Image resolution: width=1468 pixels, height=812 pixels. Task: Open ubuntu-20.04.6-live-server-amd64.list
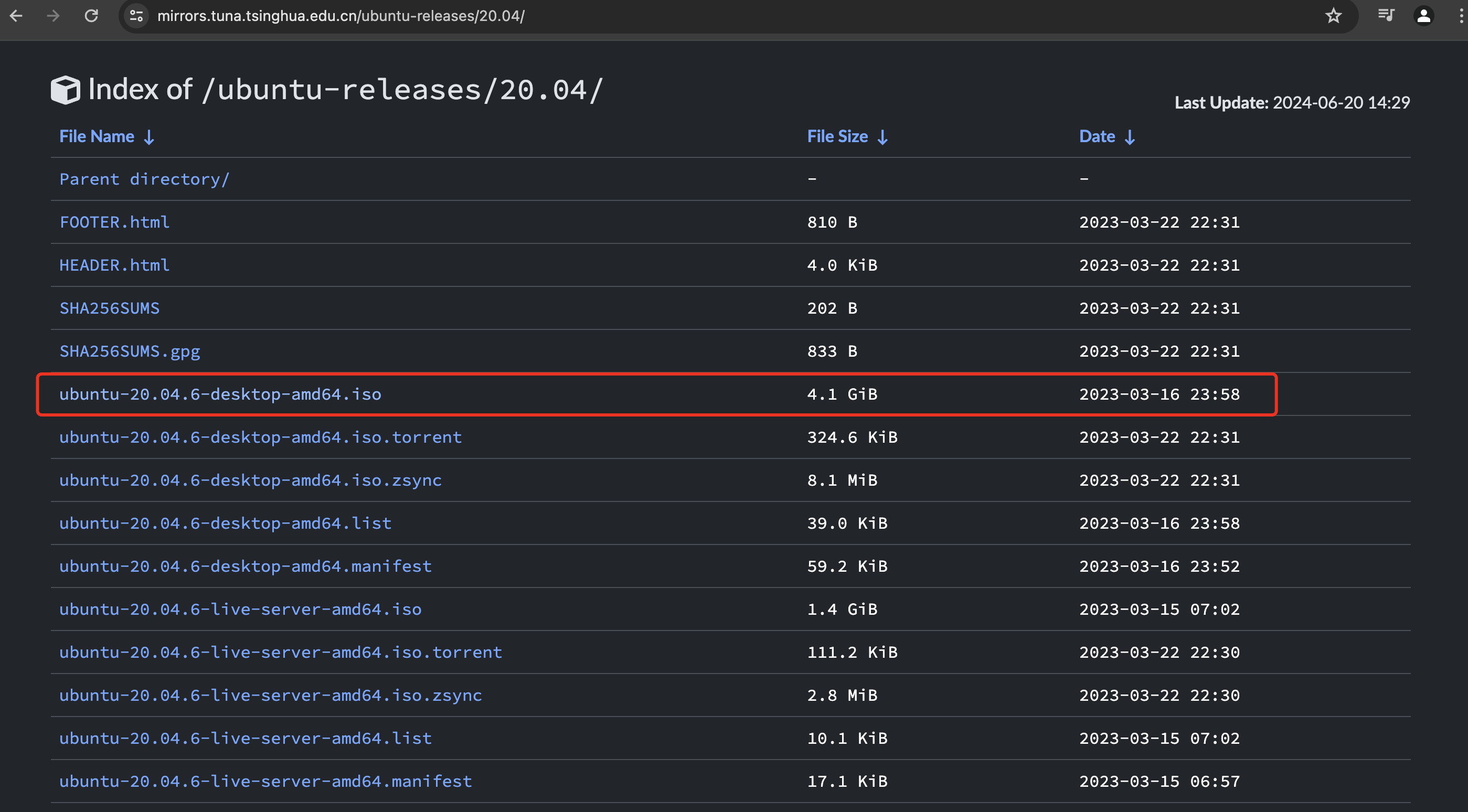(x=246, y=738)
